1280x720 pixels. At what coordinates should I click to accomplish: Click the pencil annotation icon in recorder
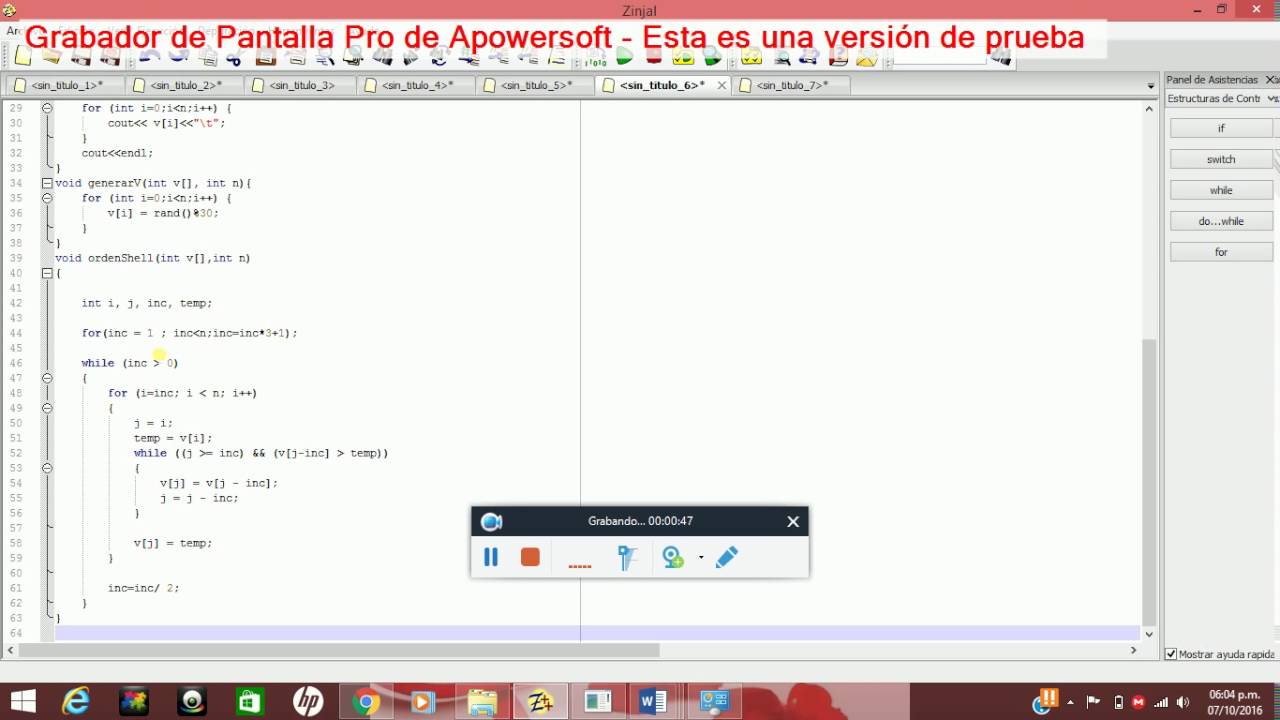[727, 557]
